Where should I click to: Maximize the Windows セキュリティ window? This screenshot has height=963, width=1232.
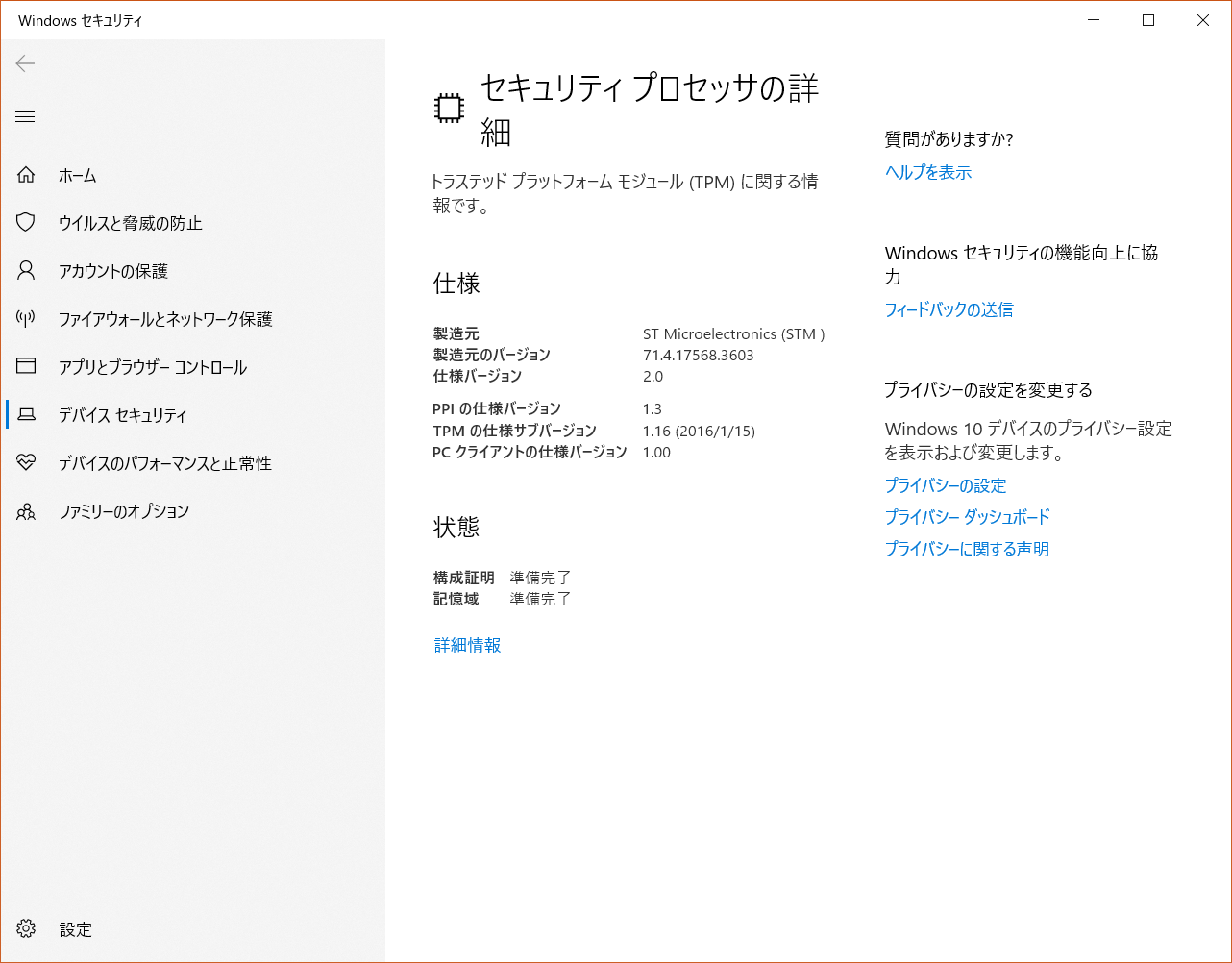[x=1148, y=20]
